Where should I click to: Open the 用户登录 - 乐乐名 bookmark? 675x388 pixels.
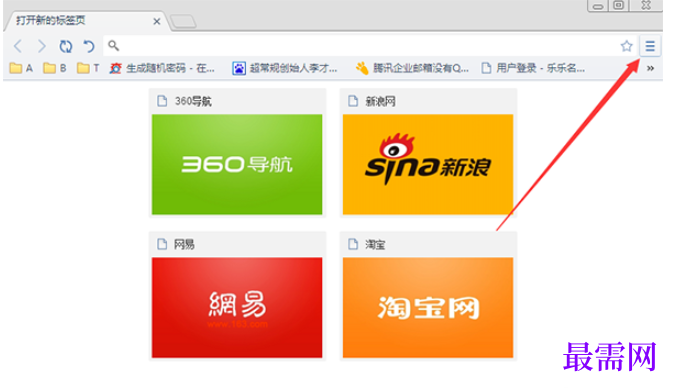click(533, 68)
